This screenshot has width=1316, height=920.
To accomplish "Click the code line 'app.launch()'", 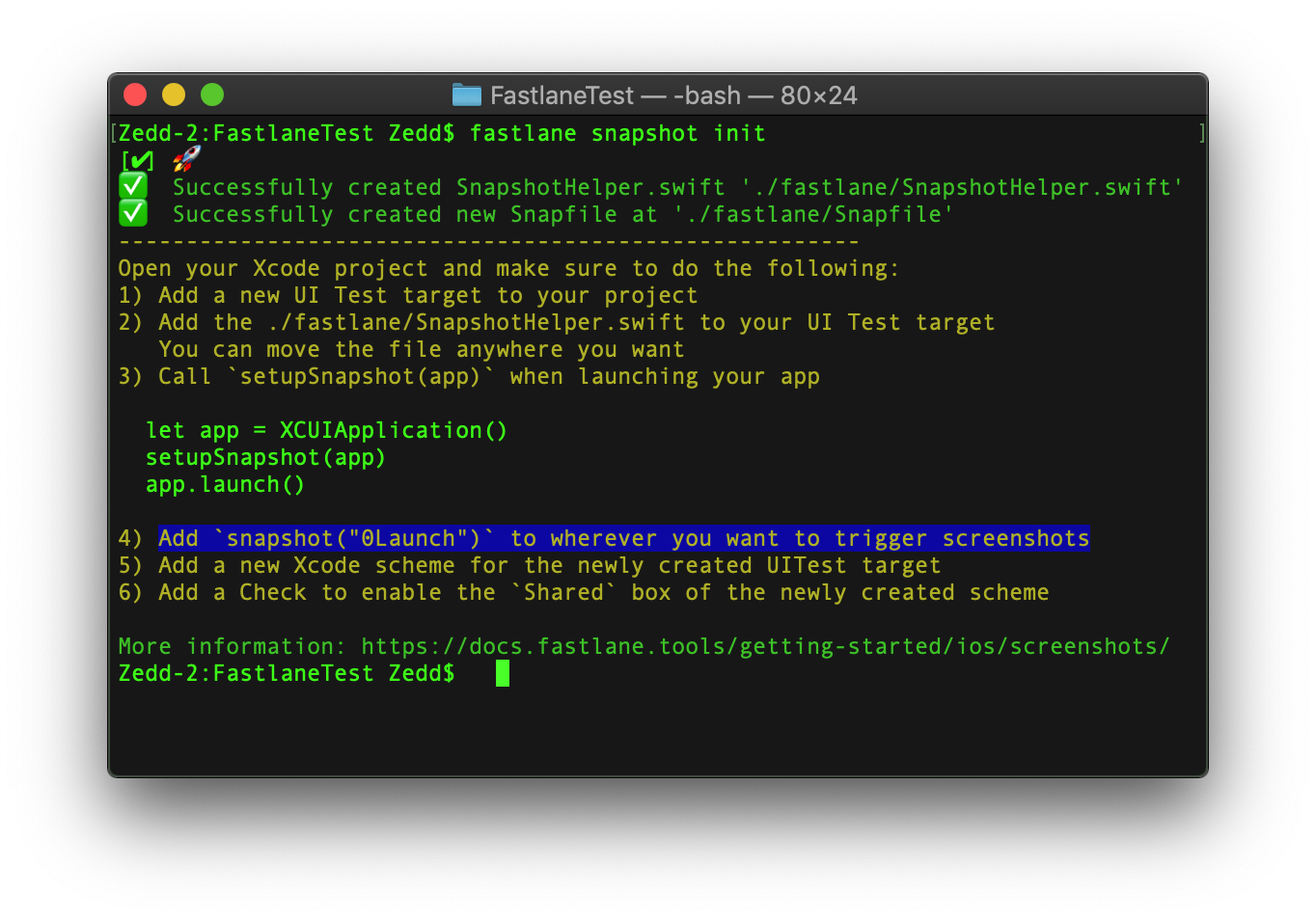I will tap(226, 484).
